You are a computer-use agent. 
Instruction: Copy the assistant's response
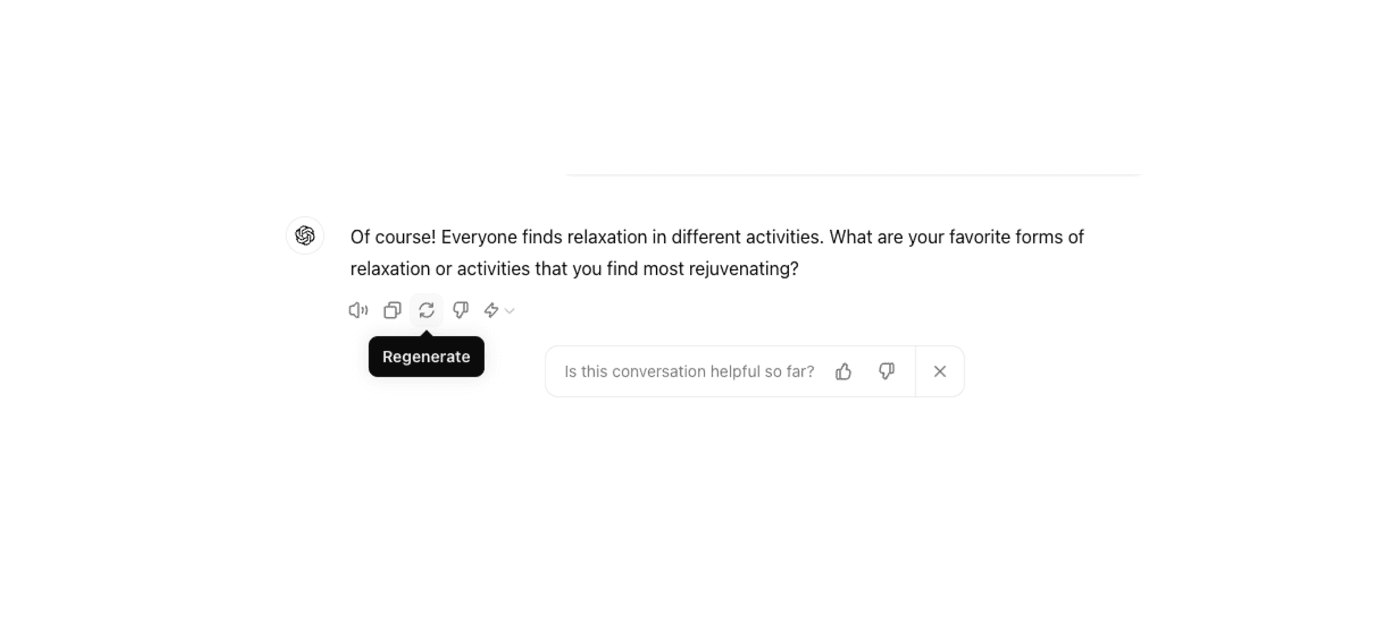[x=392, y=310]
